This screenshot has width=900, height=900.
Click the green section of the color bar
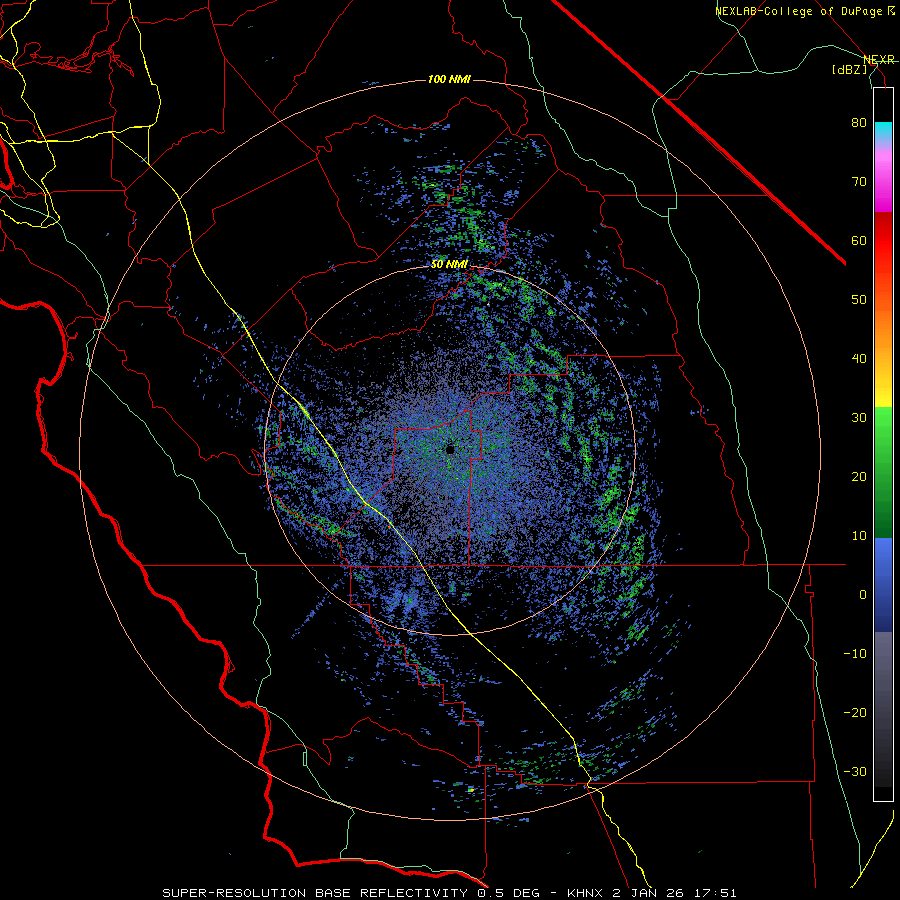pyautogui.click(x=883, y=472)
